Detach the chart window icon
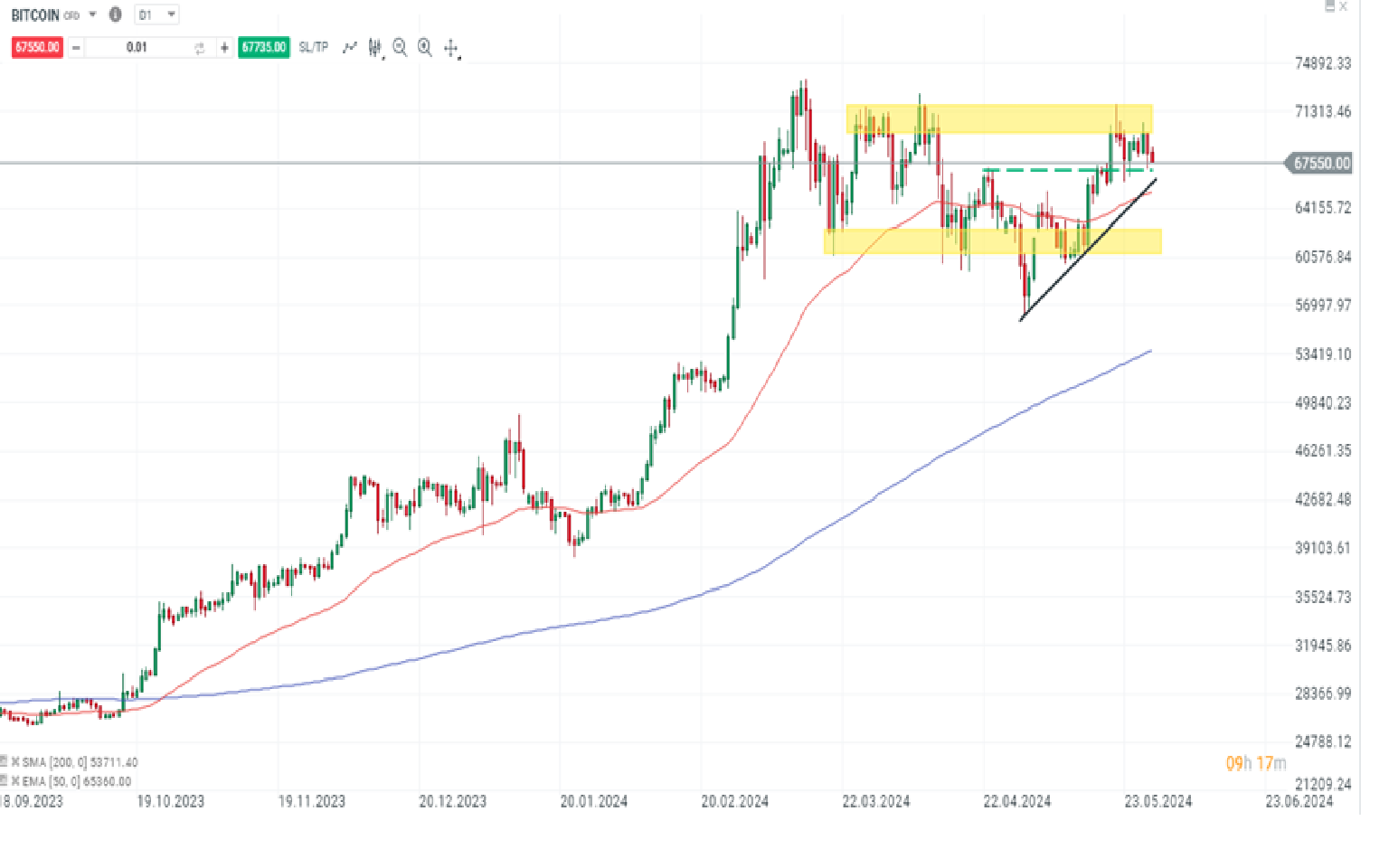1389x868 pixels. (1329, 6)
